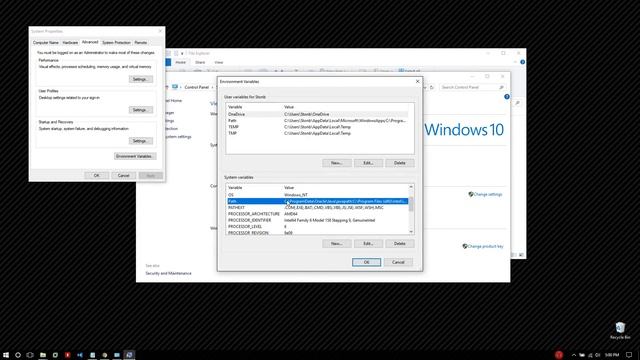Click the system variables scrollbar thumb
This screenshot has width=640, height=360.
411,204
